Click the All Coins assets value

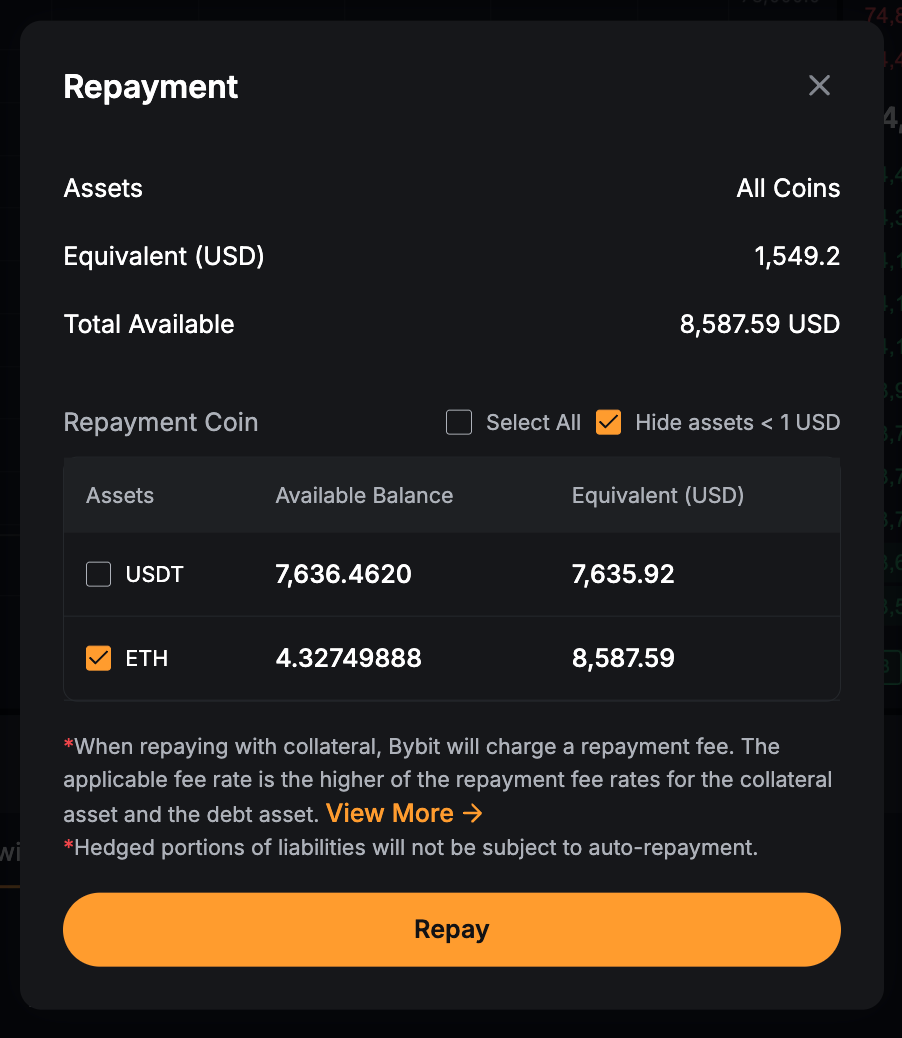pyautogui.click(x=788, y=188)
